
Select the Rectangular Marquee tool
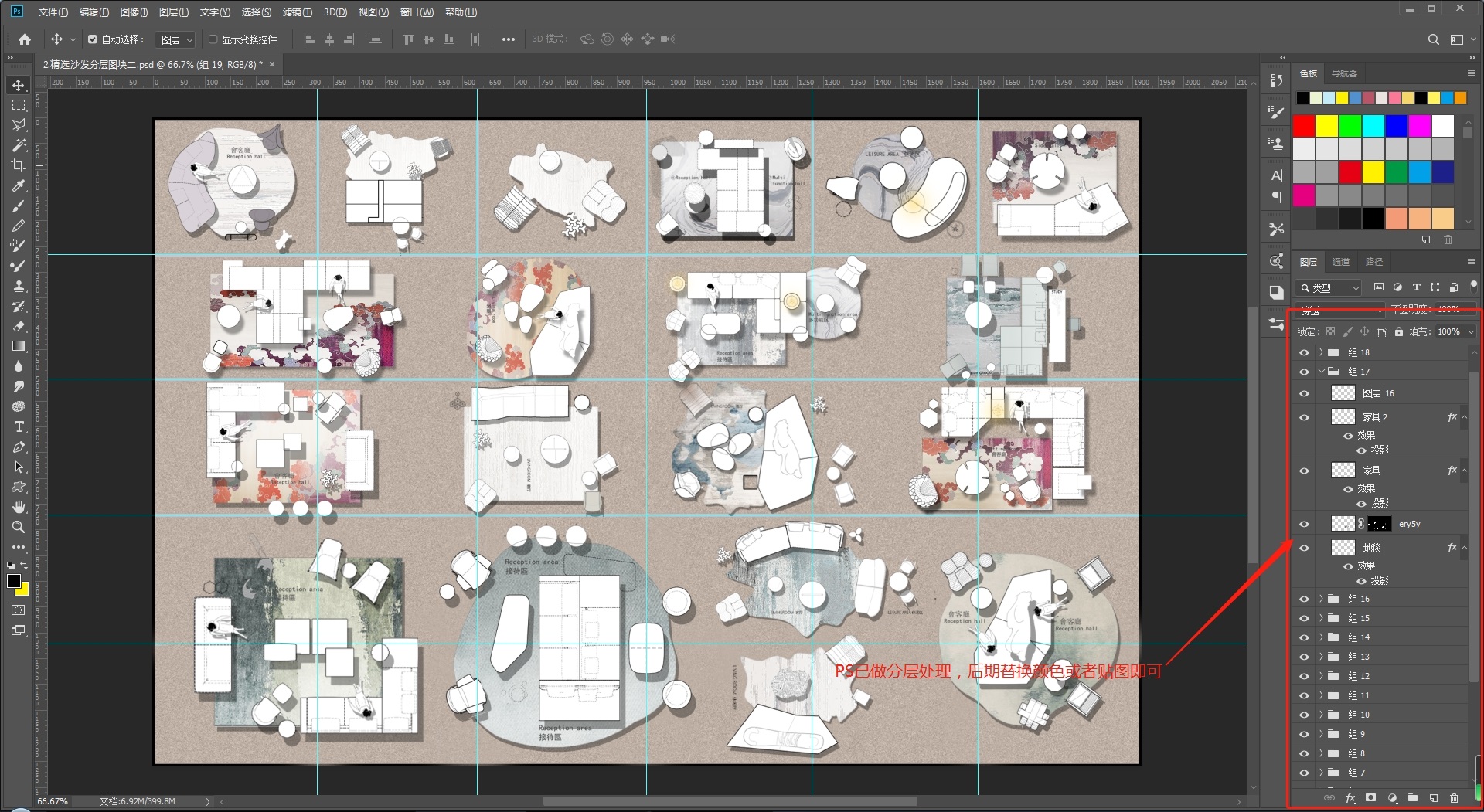[x=19, y=105]
